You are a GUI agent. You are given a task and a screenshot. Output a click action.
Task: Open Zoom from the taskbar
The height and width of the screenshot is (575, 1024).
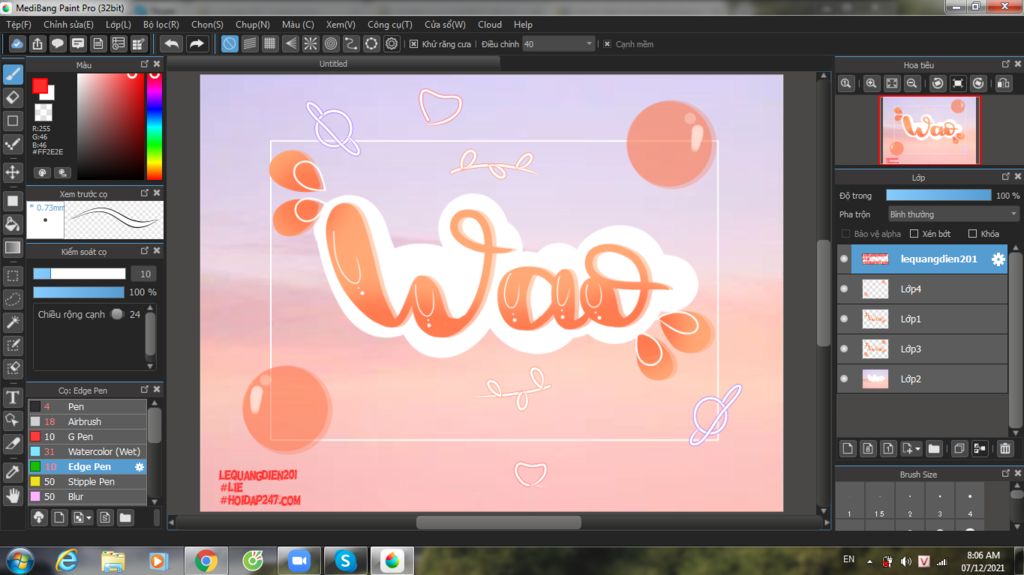(299, 561)
